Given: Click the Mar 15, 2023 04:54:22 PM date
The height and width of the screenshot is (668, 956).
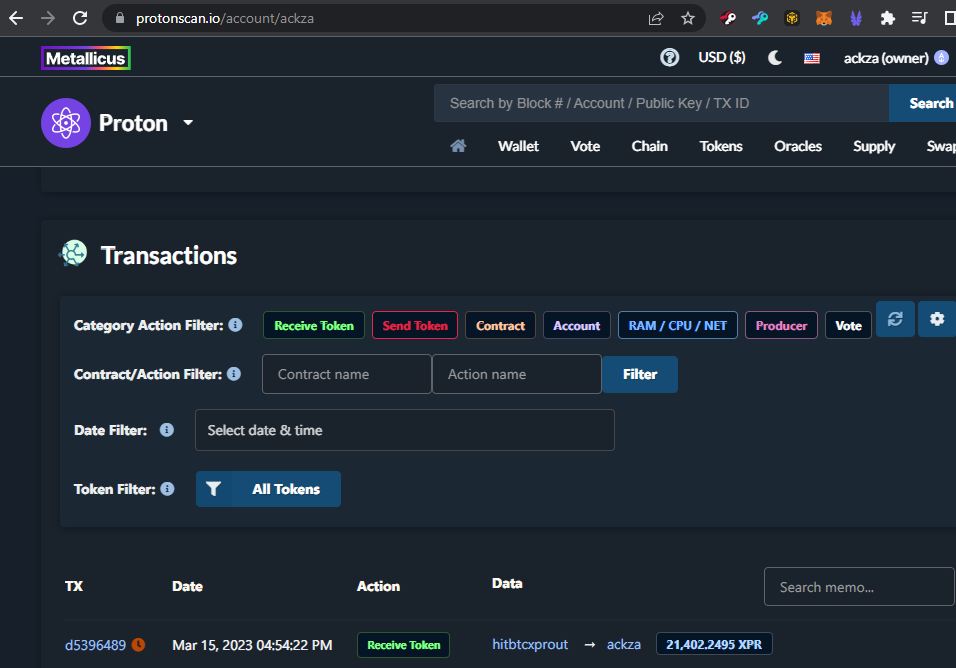Looking at the screenshot, I should click(x=252, y=645).
